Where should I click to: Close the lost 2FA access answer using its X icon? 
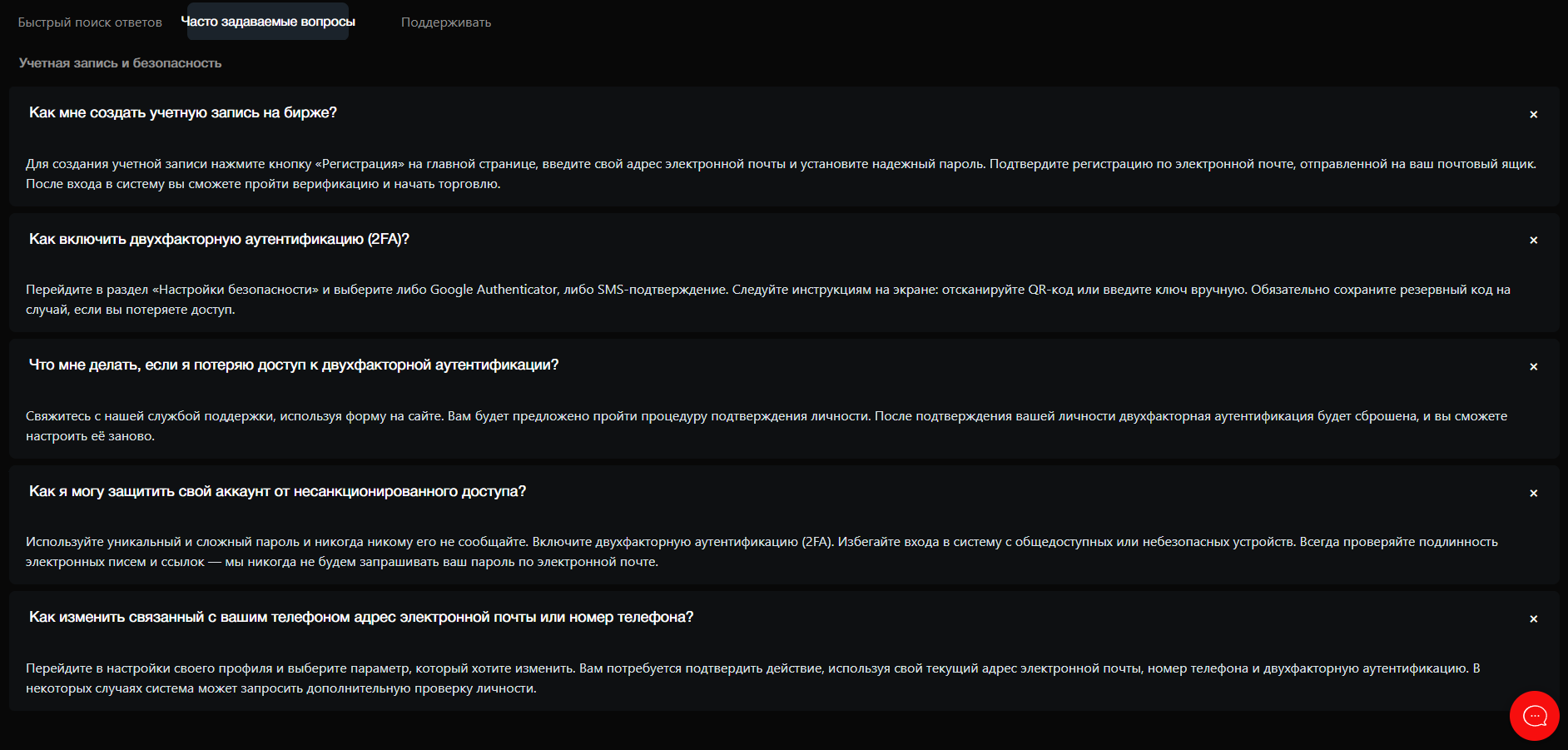coord(1533,366)
